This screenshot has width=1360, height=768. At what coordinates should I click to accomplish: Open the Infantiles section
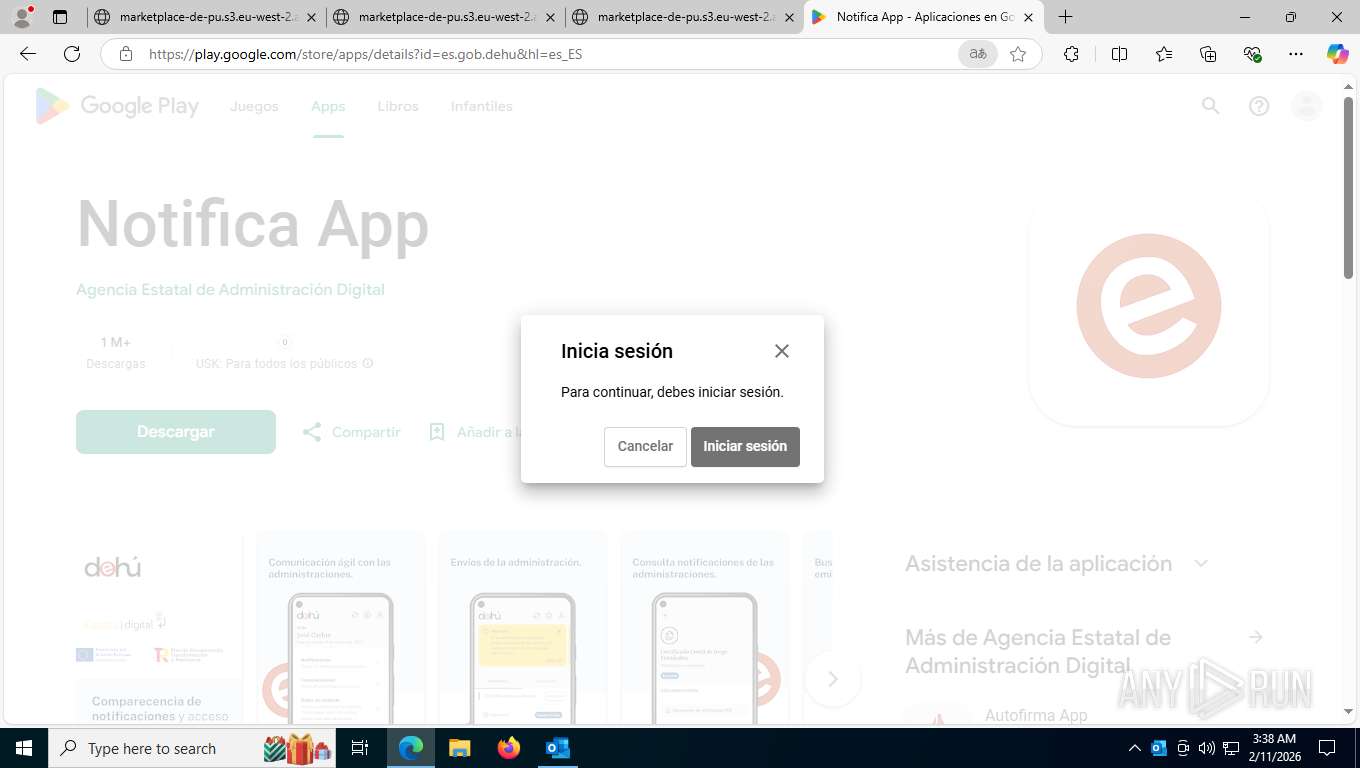[x=481, y=106]
